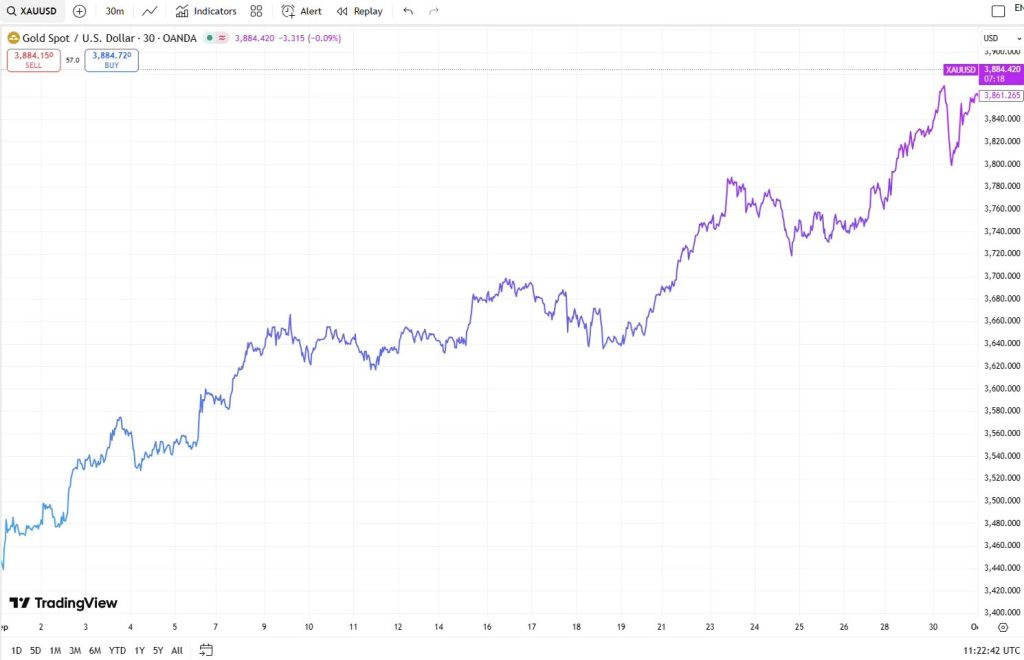Select the layout square icon at top right
Screen dimensions: 1024x660
(997, 11)
